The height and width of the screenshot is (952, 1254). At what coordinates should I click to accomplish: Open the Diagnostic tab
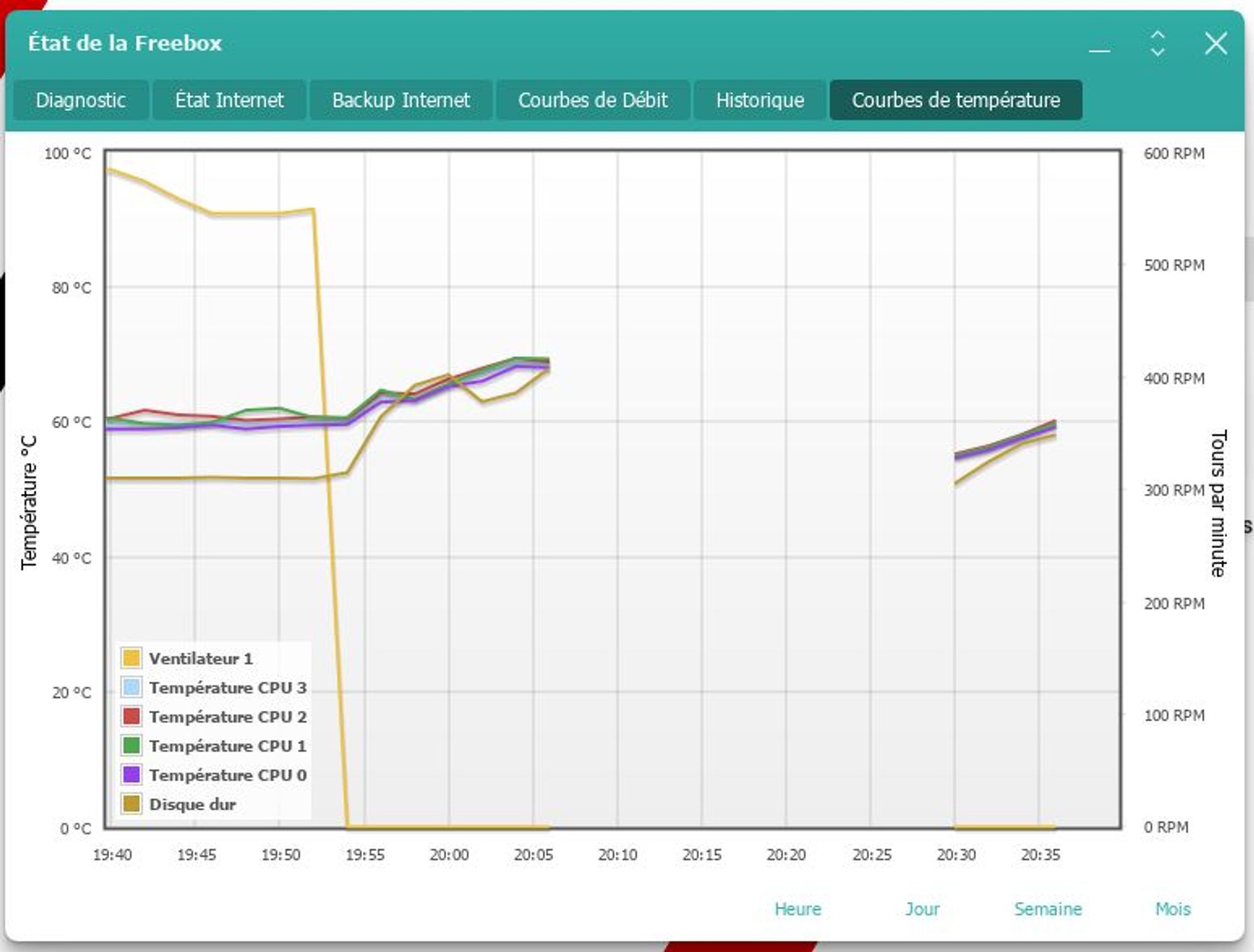click(80, 100)
